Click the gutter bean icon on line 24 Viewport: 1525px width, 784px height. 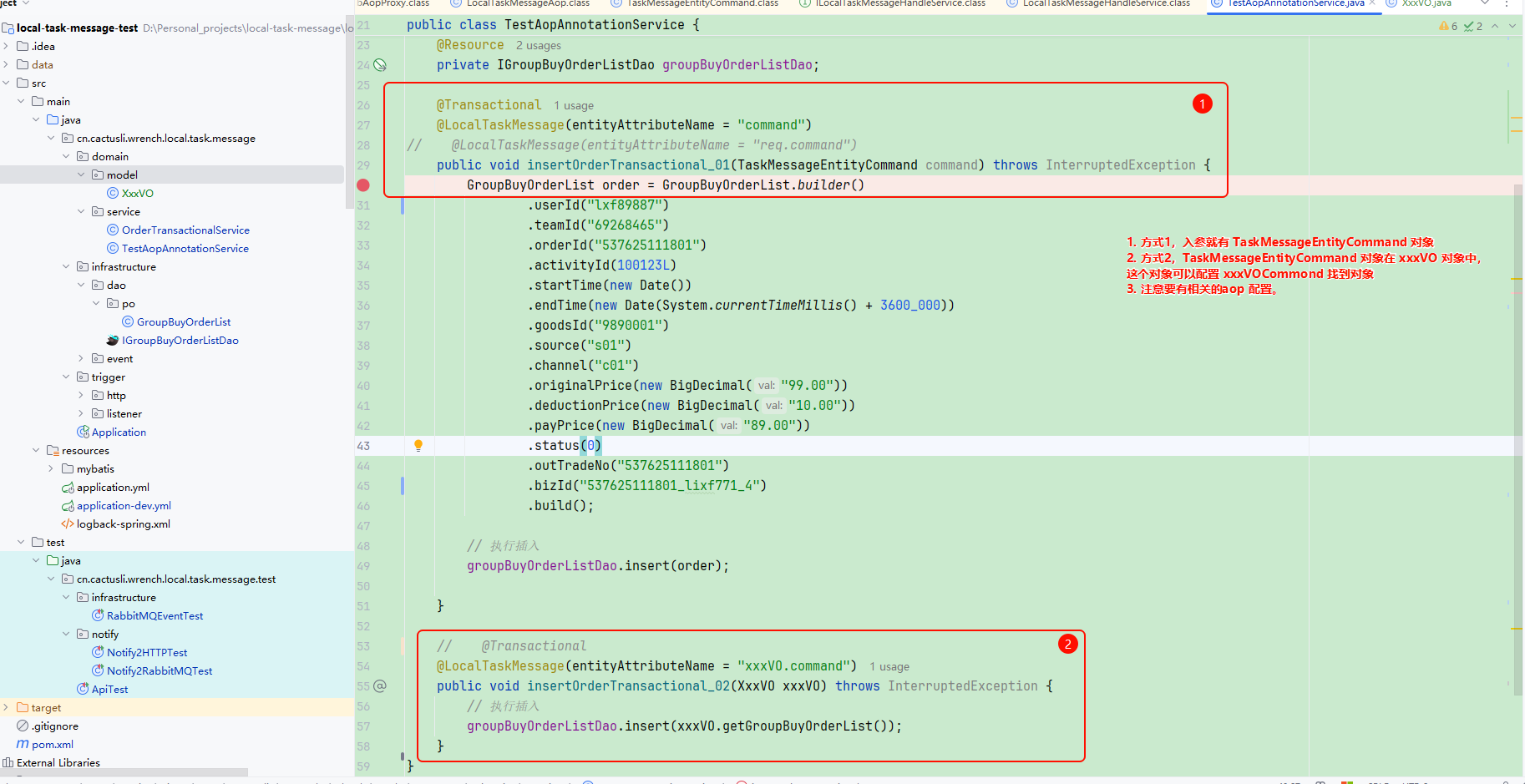(380, 65)
